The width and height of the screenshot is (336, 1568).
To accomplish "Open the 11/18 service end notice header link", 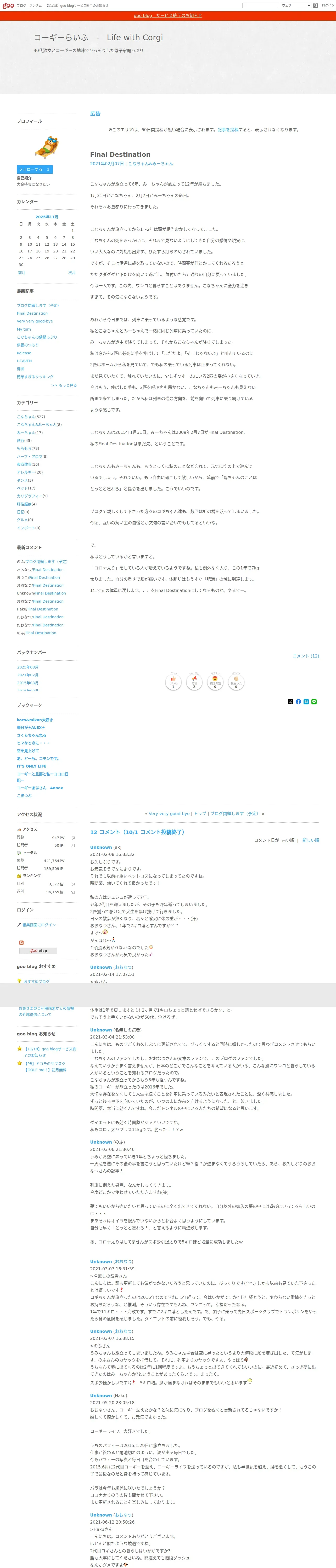I will coord(77,5).
